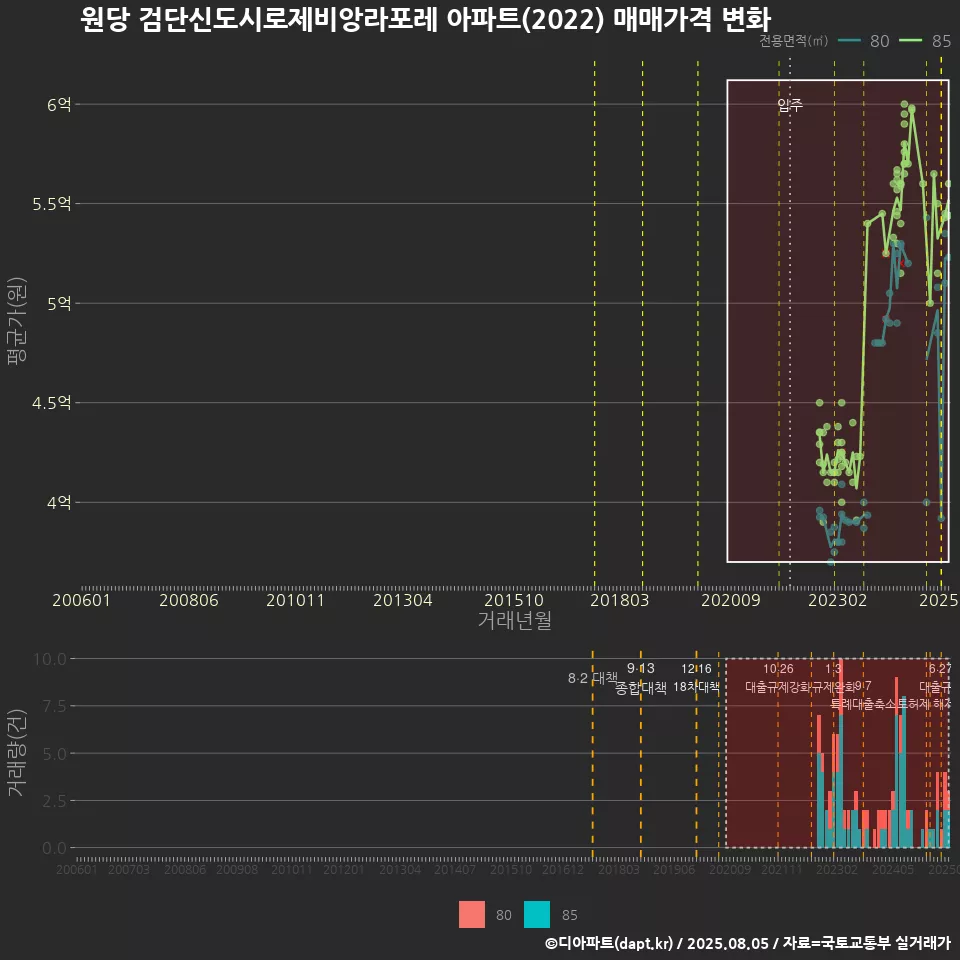Click the 202009 tick on price chart
Screen dimensions: 960x960
tap(730, 600)
